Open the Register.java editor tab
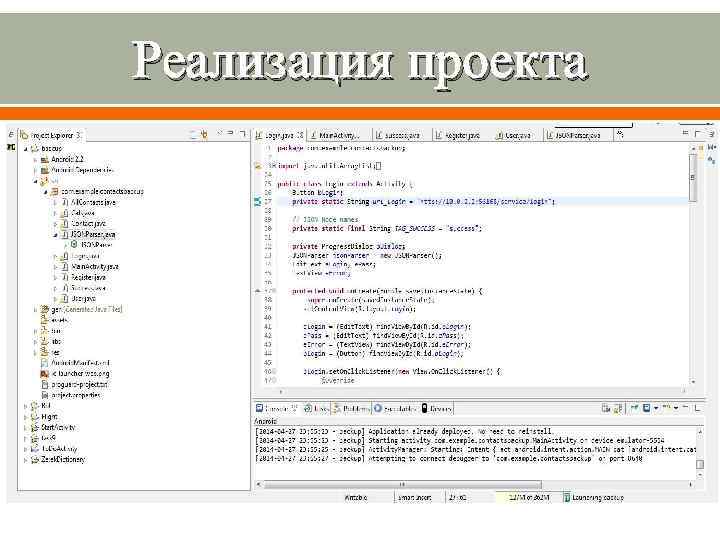The image size is (720, 540). [x=458, y=135]
